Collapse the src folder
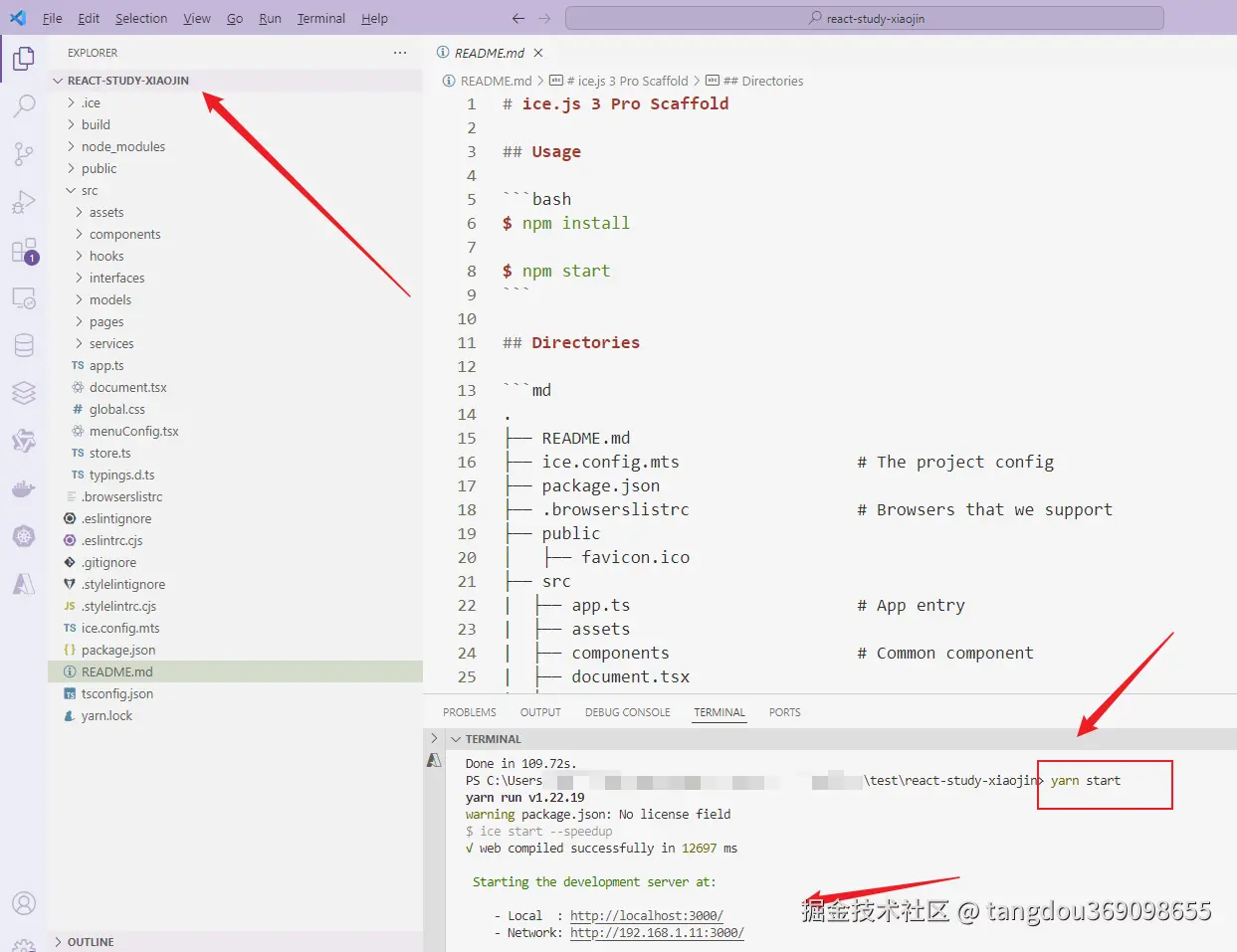 click(235, 190)
